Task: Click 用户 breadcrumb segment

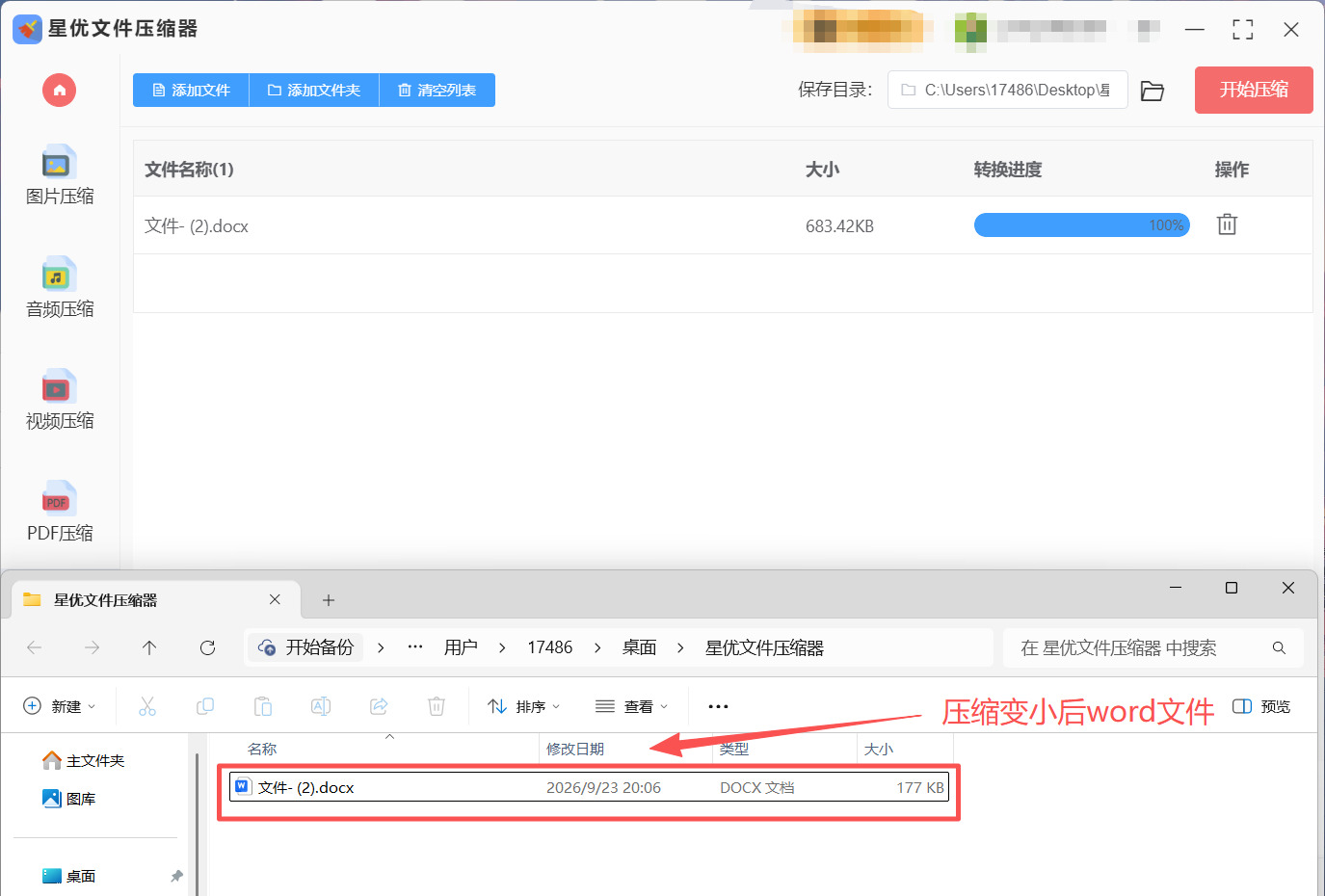Action: click(x=461, y=647)
